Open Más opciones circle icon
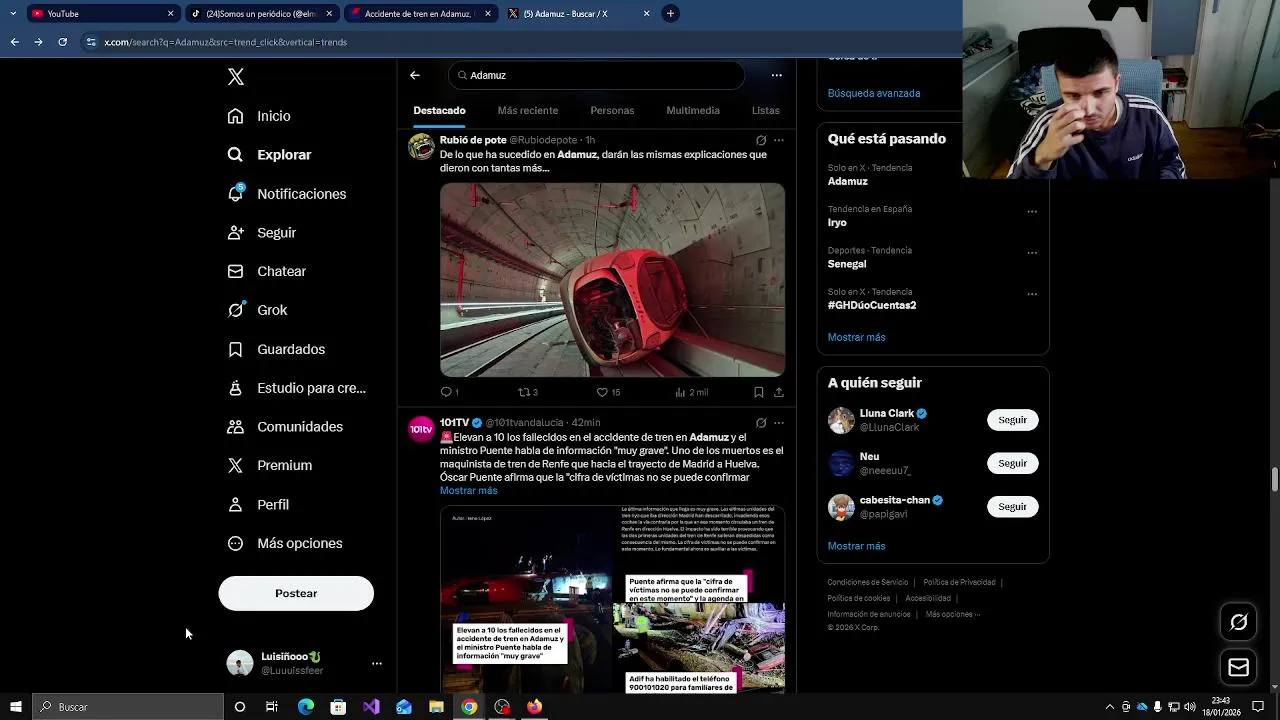Screen dimensions: 1280x720 pyautogui.click(x=235, y=543)
